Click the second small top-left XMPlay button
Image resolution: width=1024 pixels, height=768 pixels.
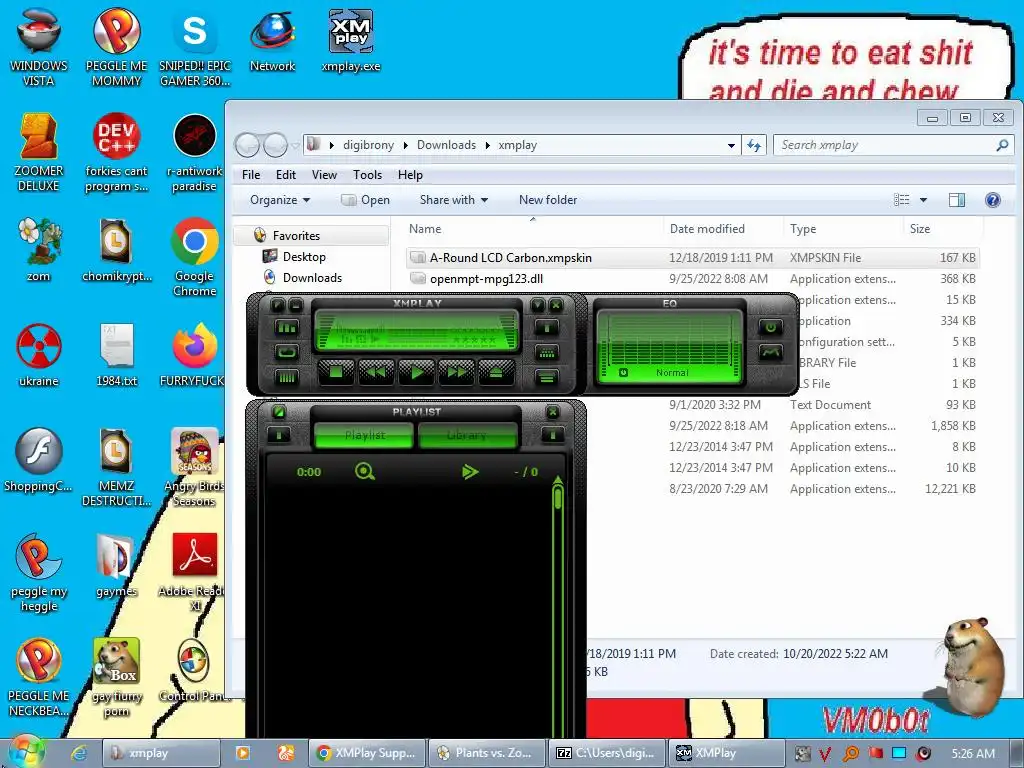click(x=295, y=304)
